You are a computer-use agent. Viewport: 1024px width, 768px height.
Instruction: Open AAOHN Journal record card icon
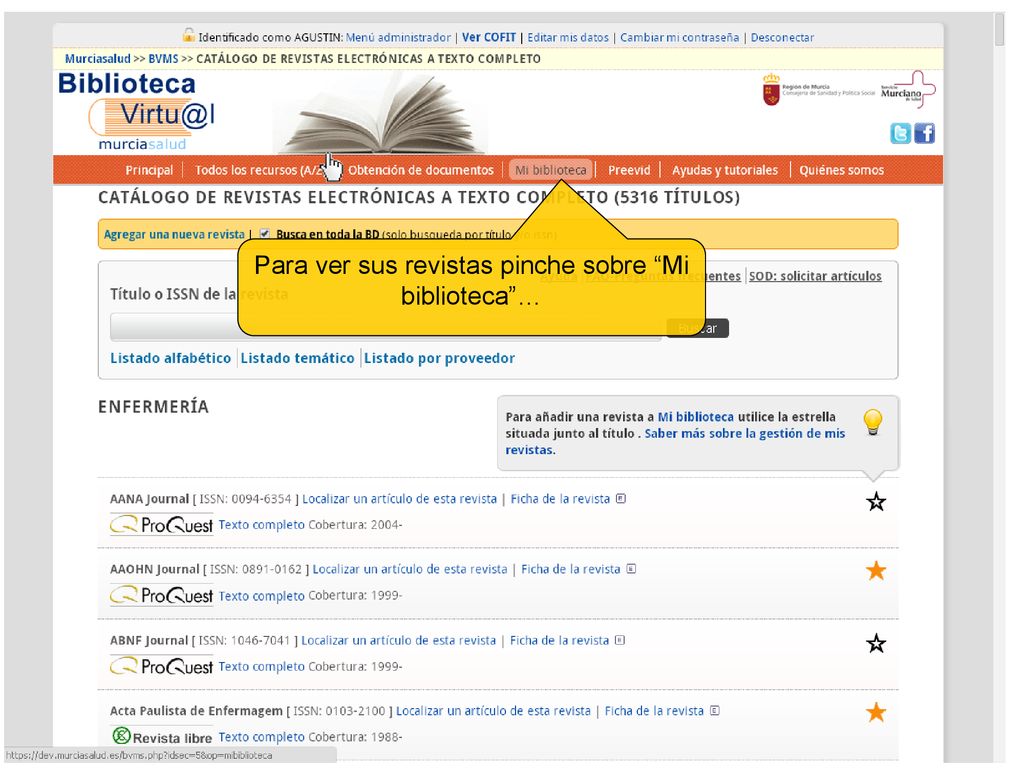[x=632, y=569]
